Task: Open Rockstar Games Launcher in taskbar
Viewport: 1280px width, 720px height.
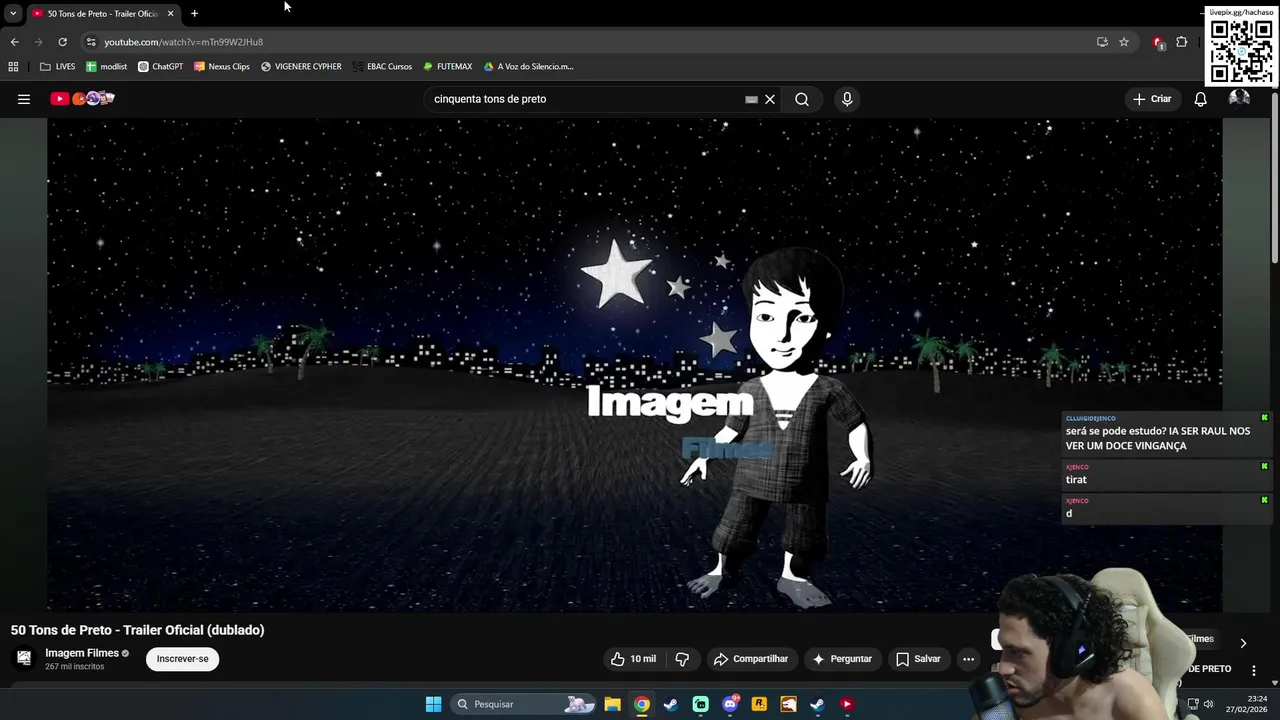Action: [x=759, y=704]
